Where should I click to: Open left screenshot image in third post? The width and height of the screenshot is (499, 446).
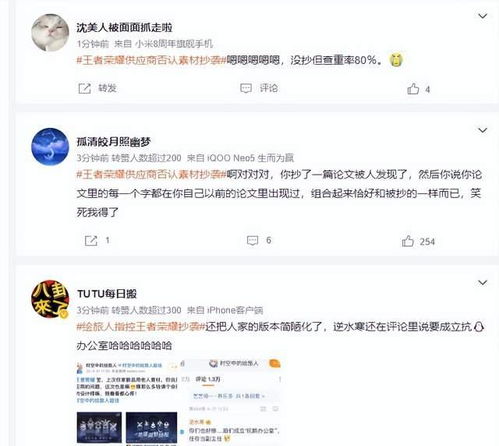coord(127,402)
